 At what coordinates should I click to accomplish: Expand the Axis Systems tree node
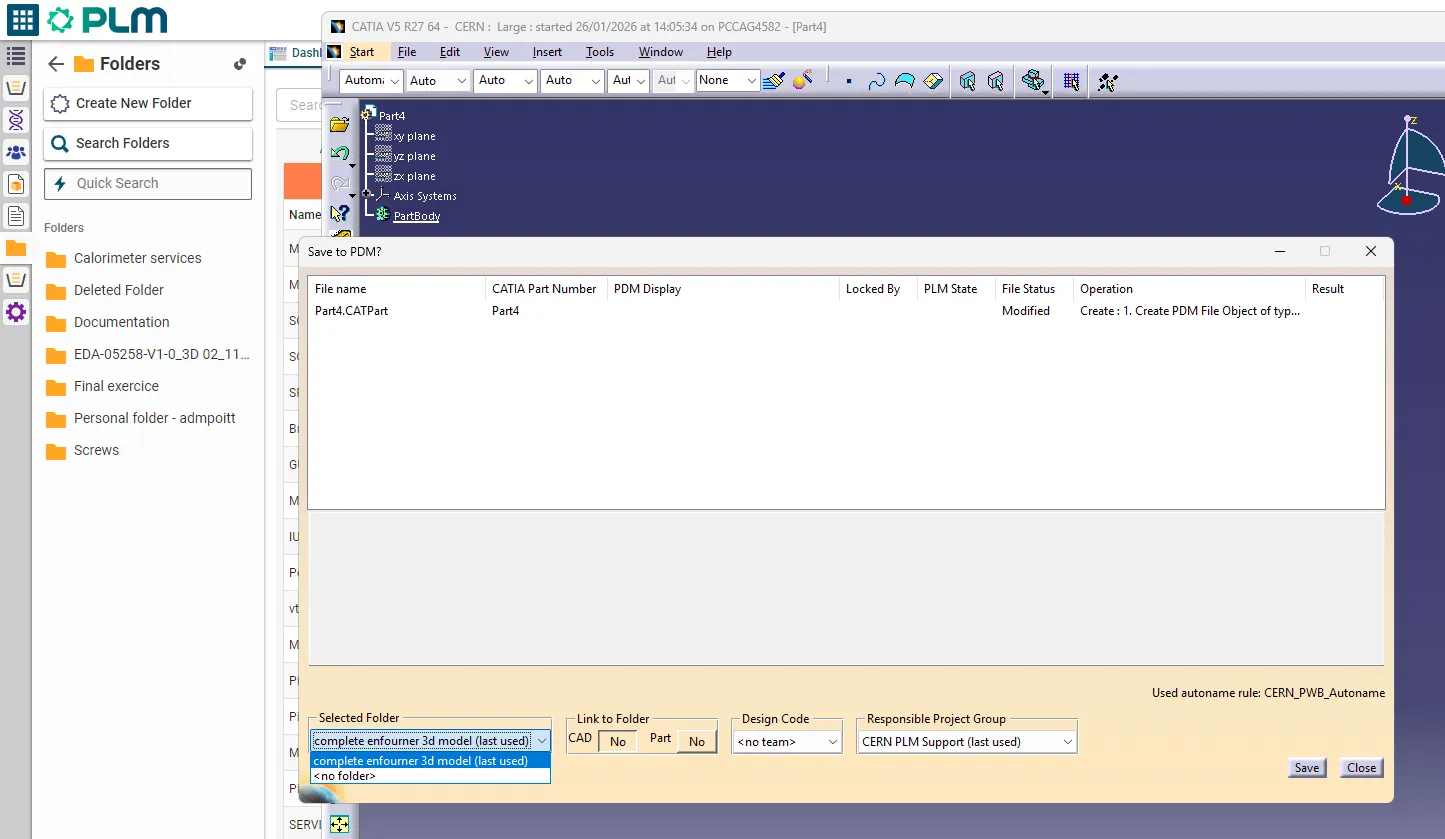pyautogui.click(x=367, y=194)
